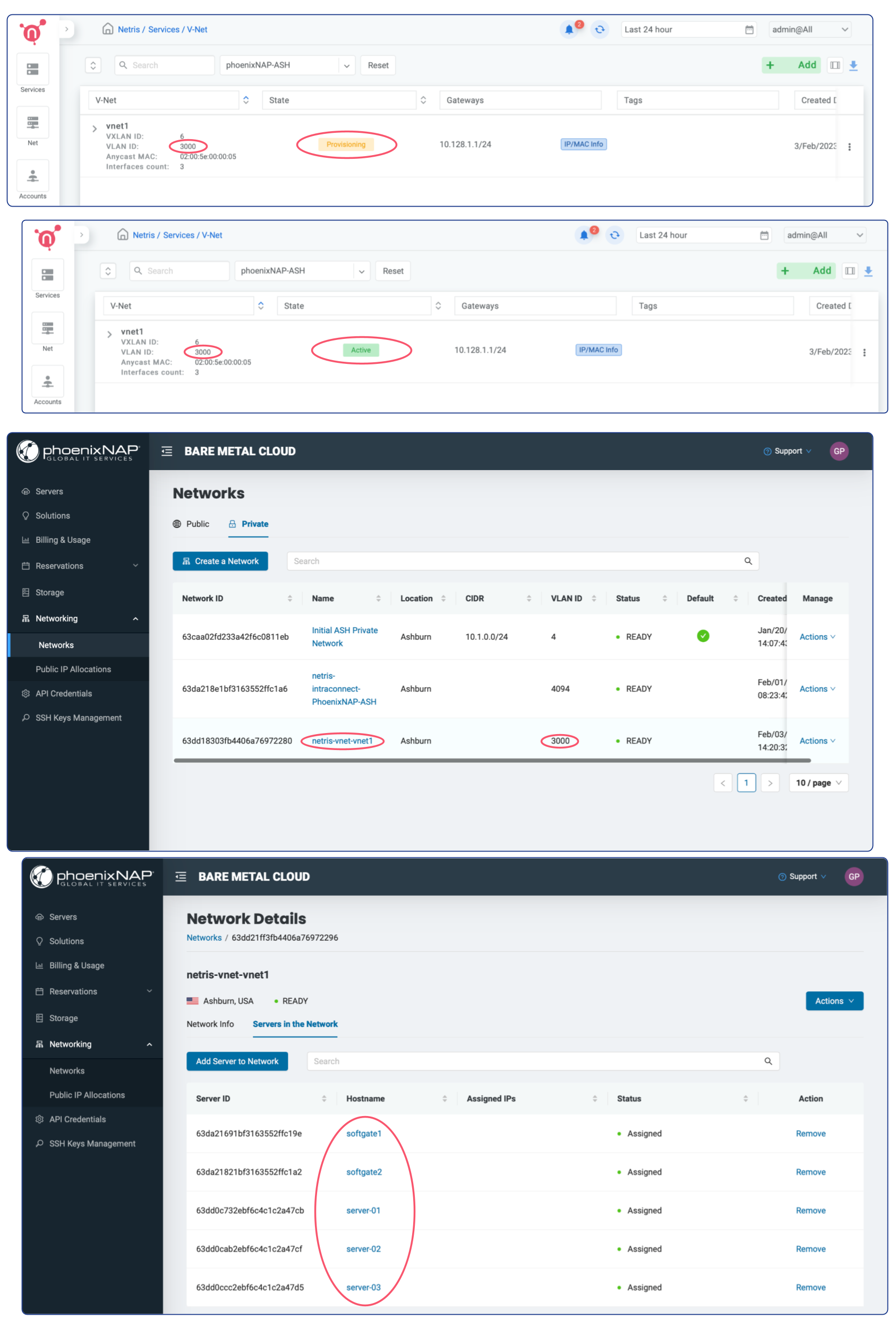896x1328 pixels.
Task: Go to the previous page of networks
Action: (x=722, y=783)
